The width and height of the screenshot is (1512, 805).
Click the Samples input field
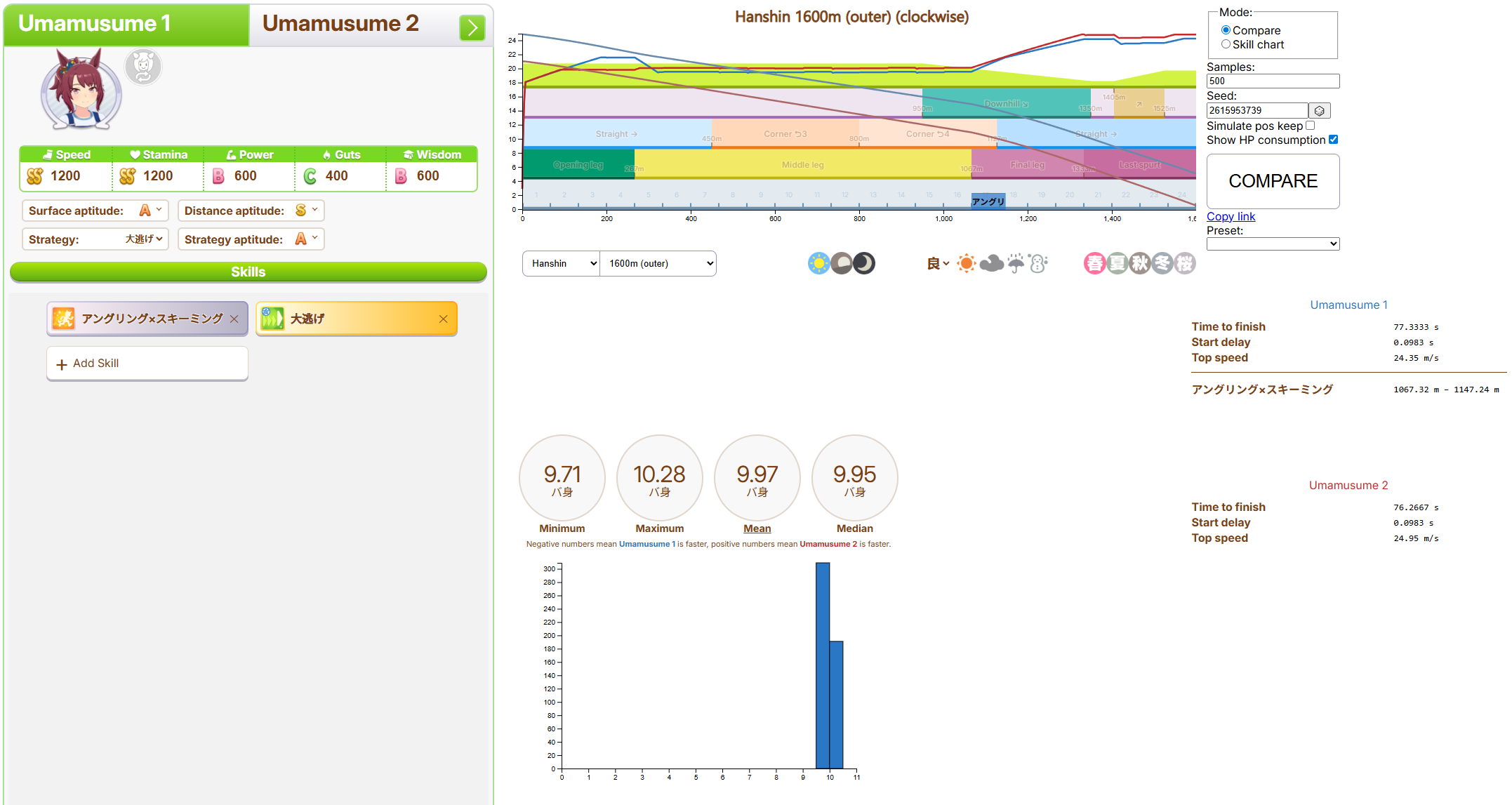coord(1272,81)
